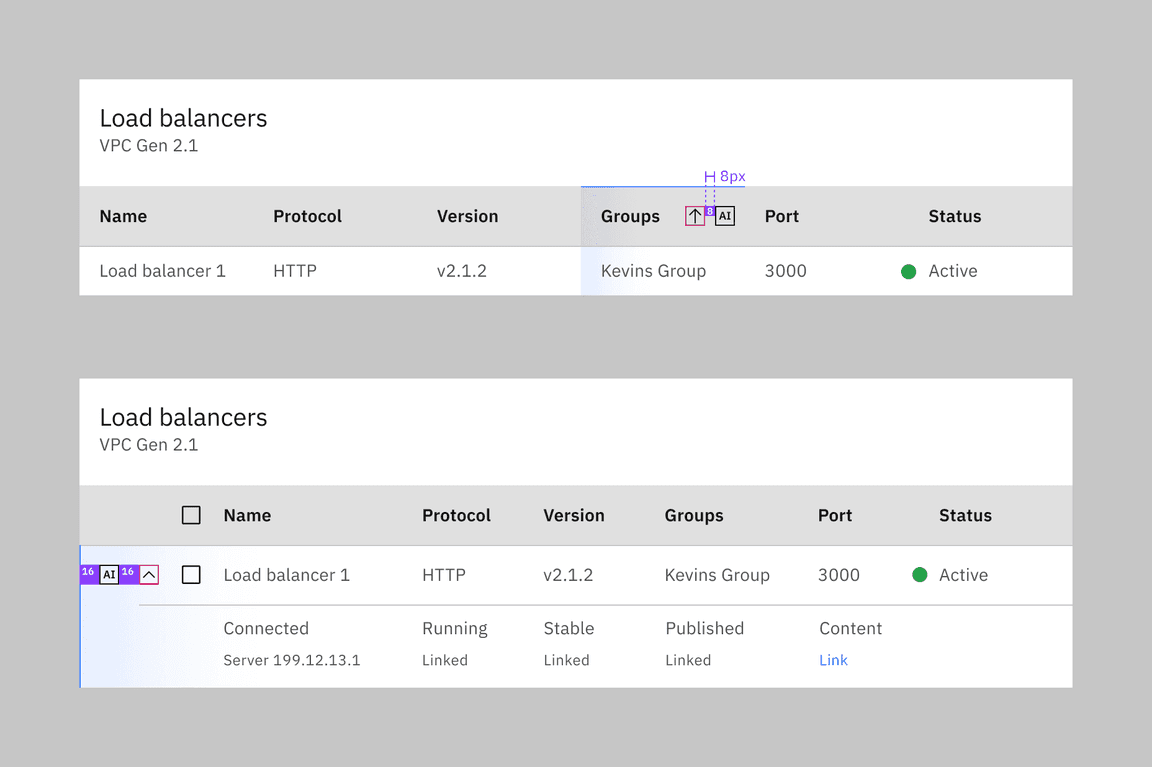Screen dimensions: 1152x767
Task: Sort by the Groups column header
Action: pyautogui.click(x=630, y=215)
